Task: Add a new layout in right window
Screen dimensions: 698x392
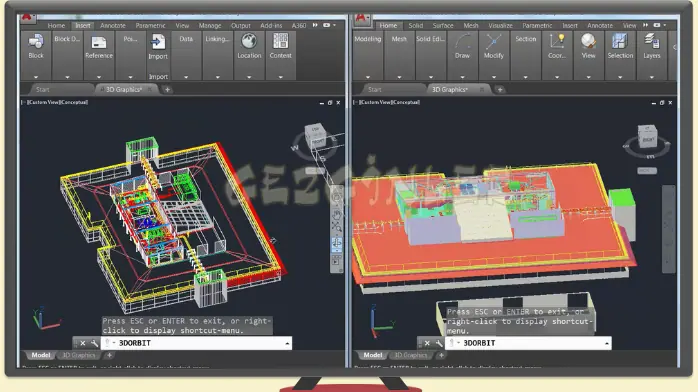Action: (x=441, y=355)
